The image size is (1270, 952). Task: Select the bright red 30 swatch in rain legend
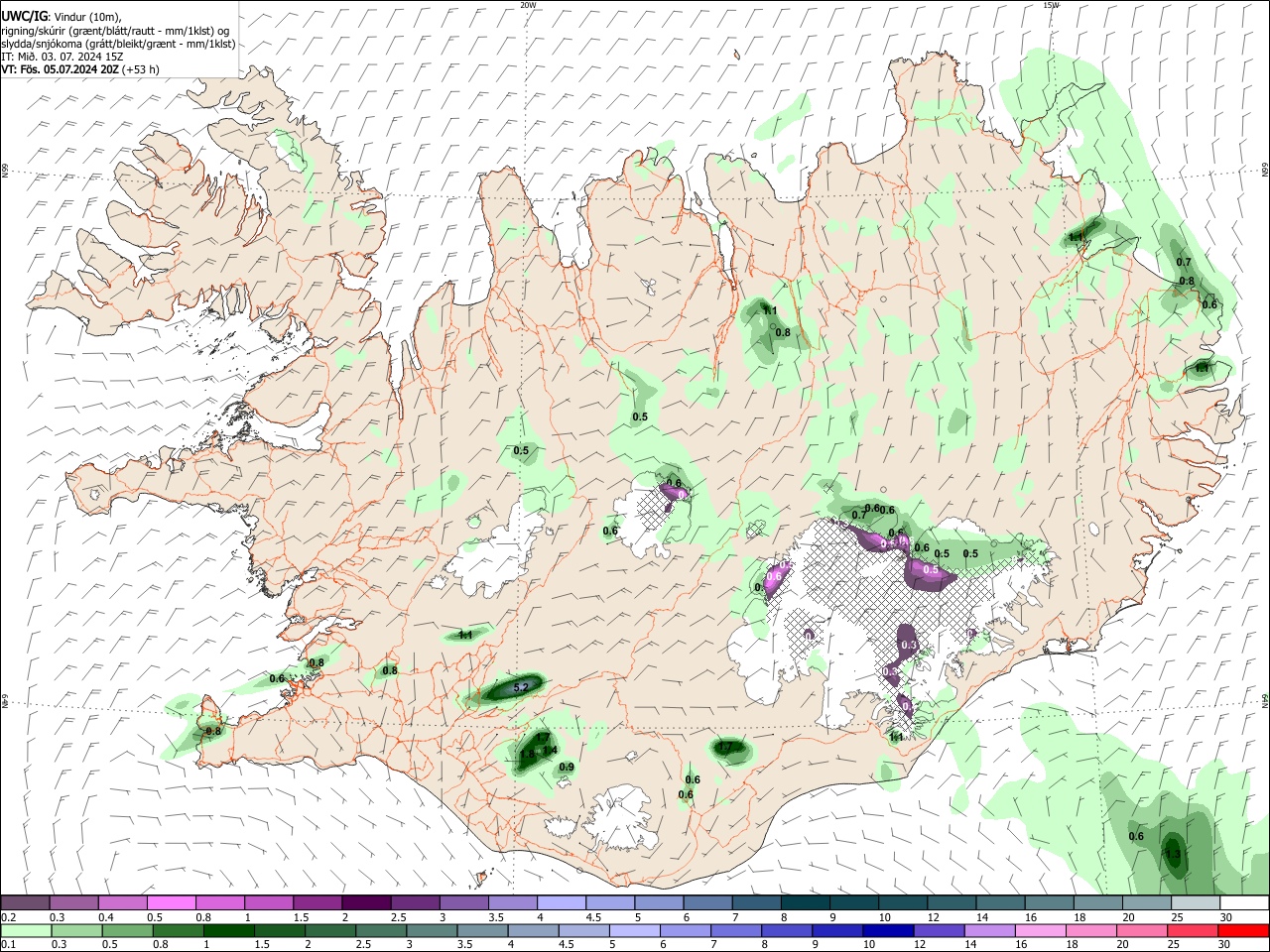(1242, 930)
